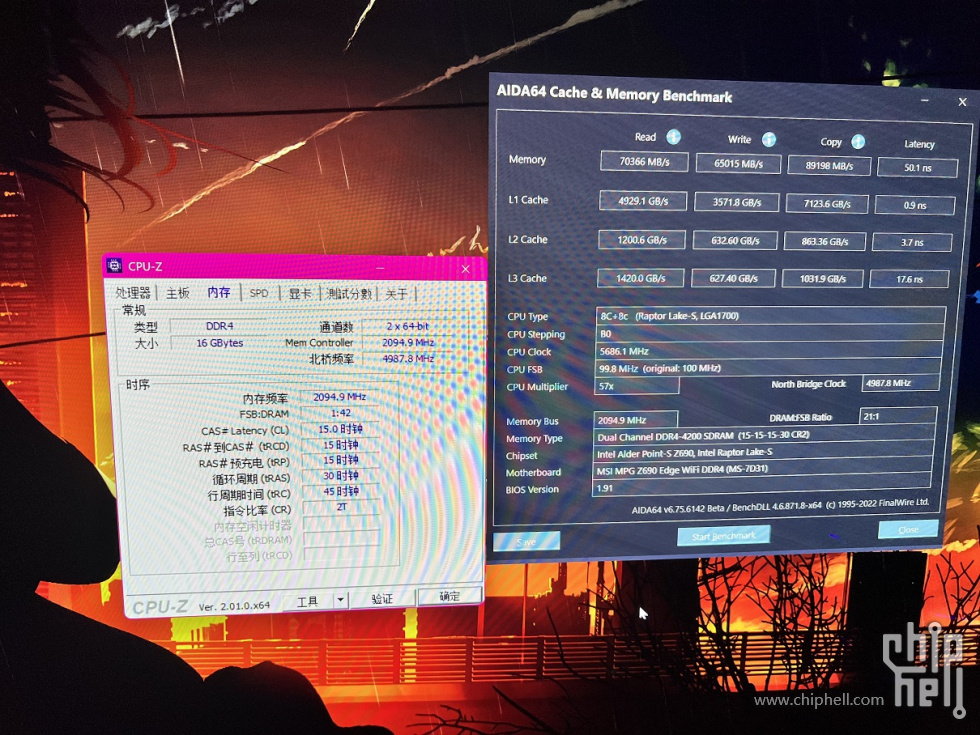Click the North Bridge Clock value in AIDA64
This screenshot has height=735, width=980.
pos(900,383)
